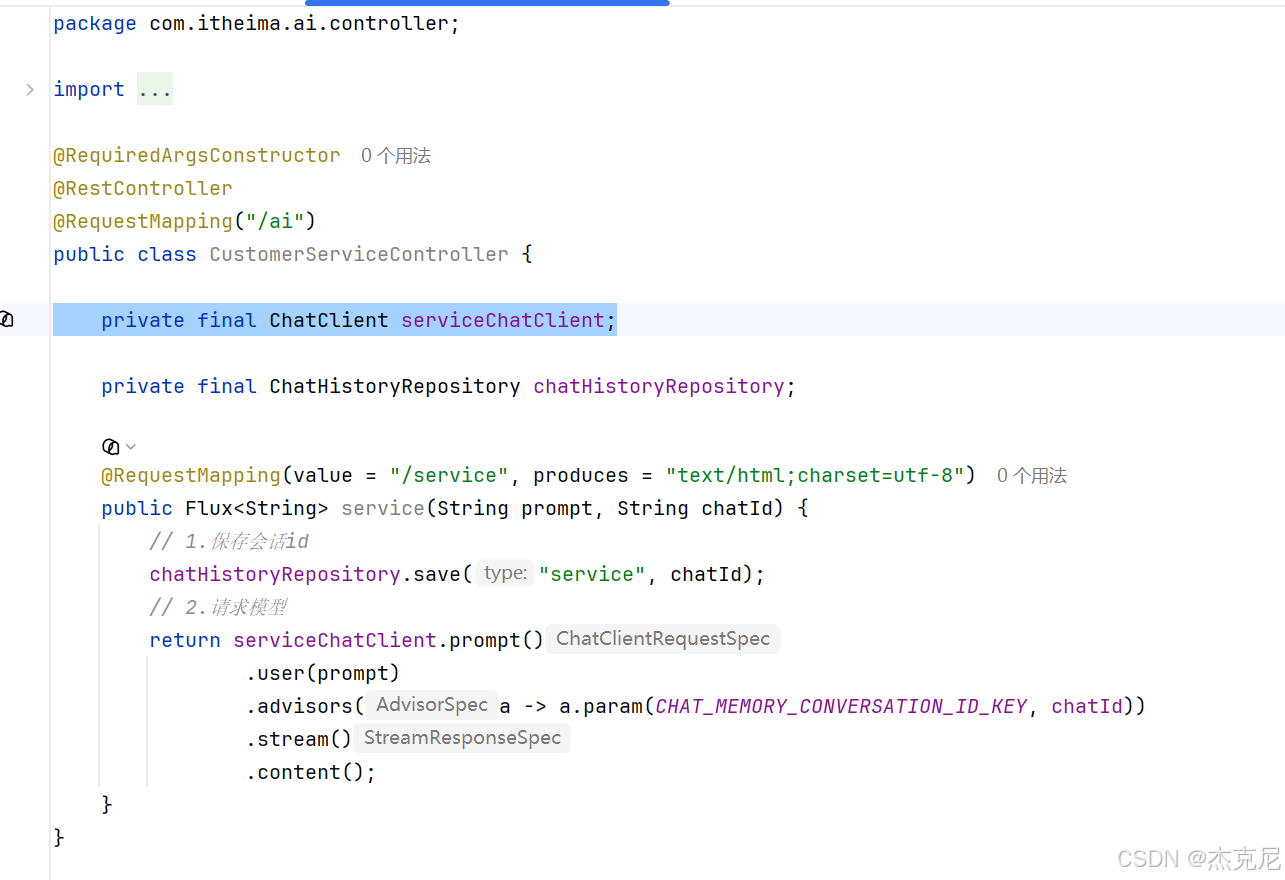This screenshot has height=880, width=1285.
Task: Click the CHAT_MEMORY_CONVERSATION_ID_KEY constant
Action: click(842, 706)
